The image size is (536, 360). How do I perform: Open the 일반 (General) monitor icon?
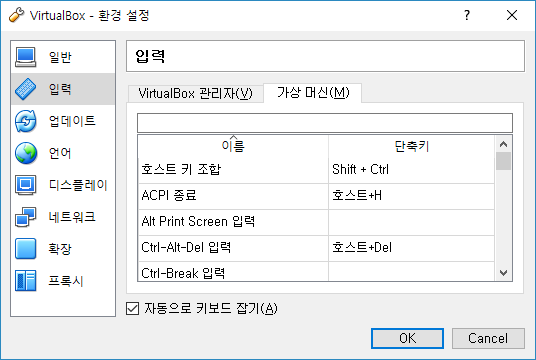[x=26, y=57]
